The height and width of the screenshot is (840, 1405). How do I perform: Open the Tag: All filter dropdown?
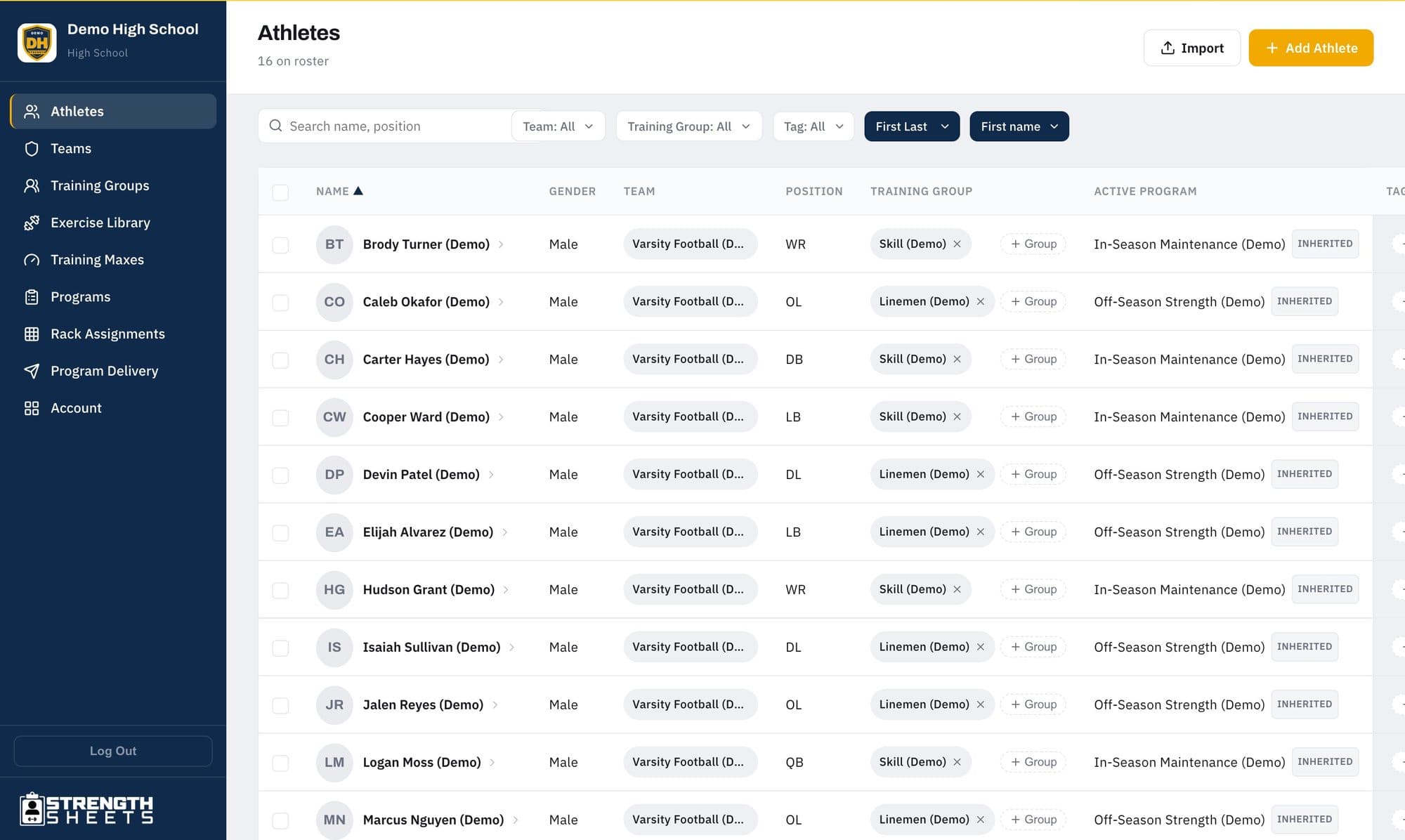pyautogui.click(x=813, y=126)
